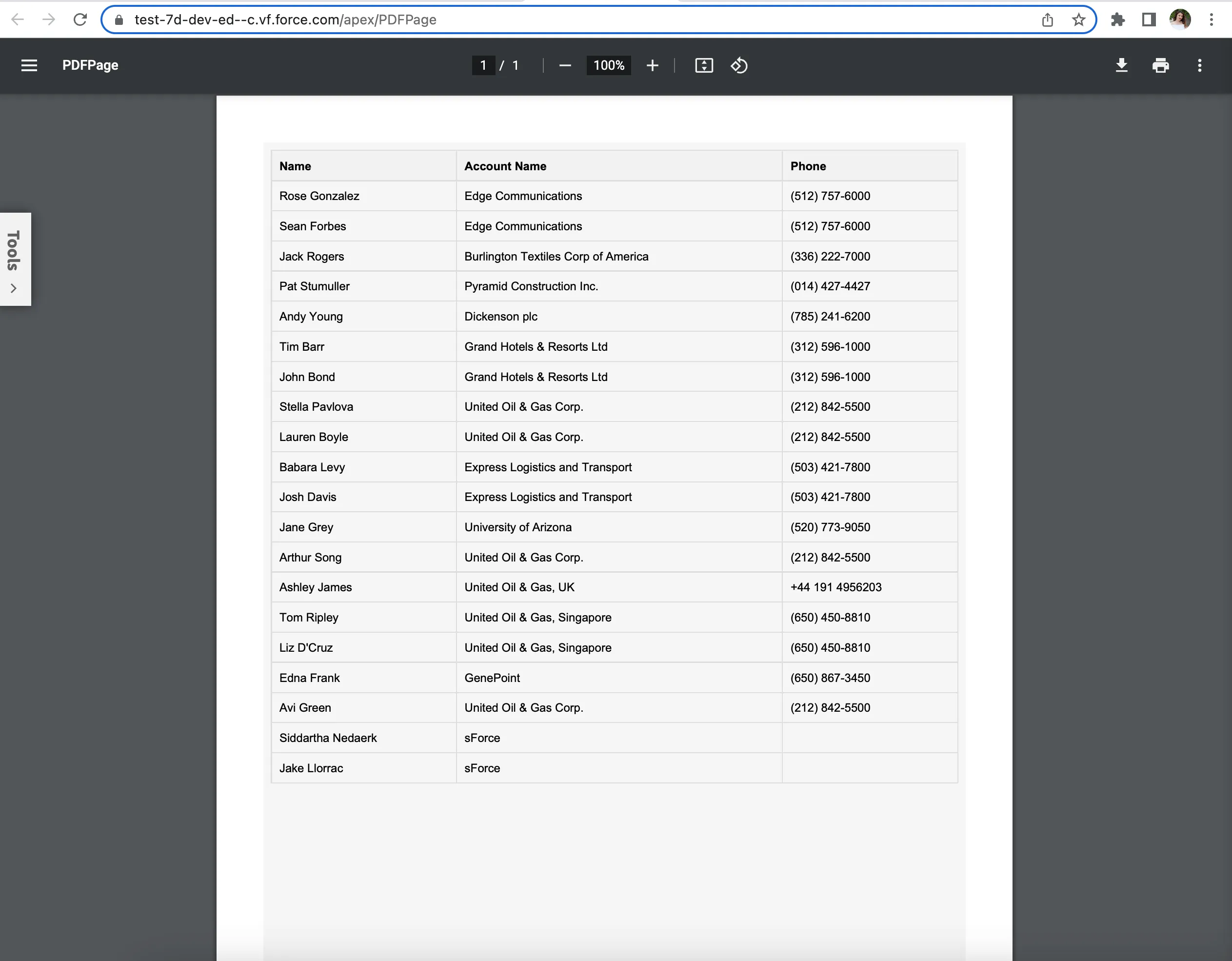
Task: Select the Liz D'Cruz name cell
Action: point(364,648)
